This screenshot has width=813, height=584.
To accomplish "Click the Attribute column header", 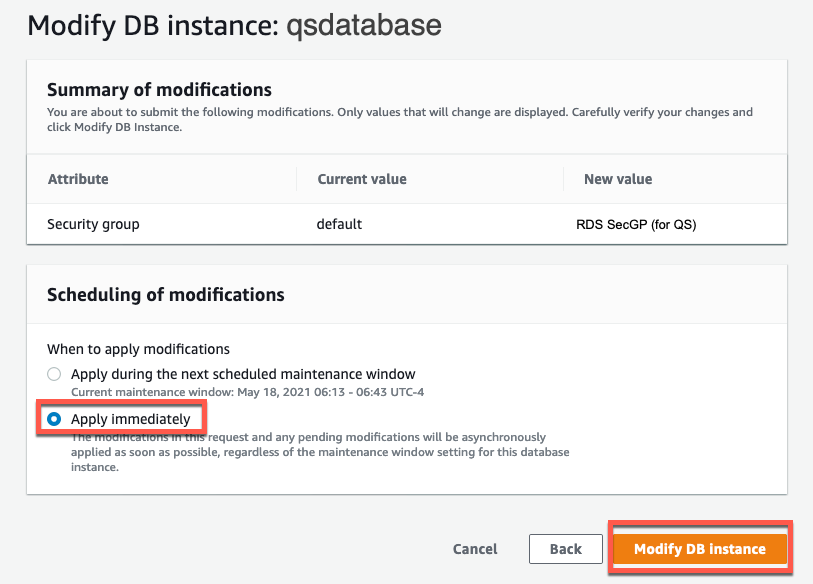I will (78, 179).
